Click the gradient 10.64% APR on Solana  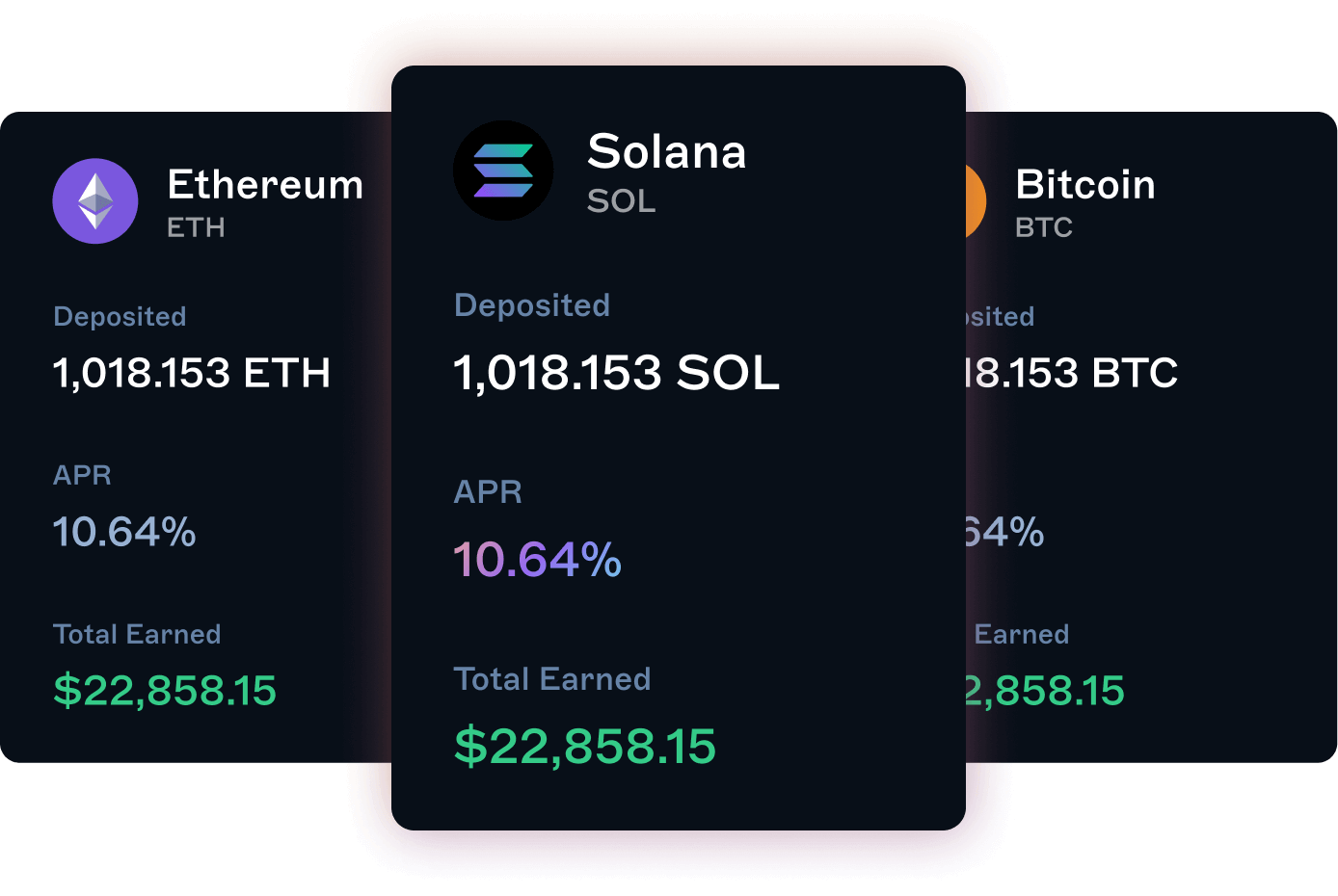click(x=538, y=560)
